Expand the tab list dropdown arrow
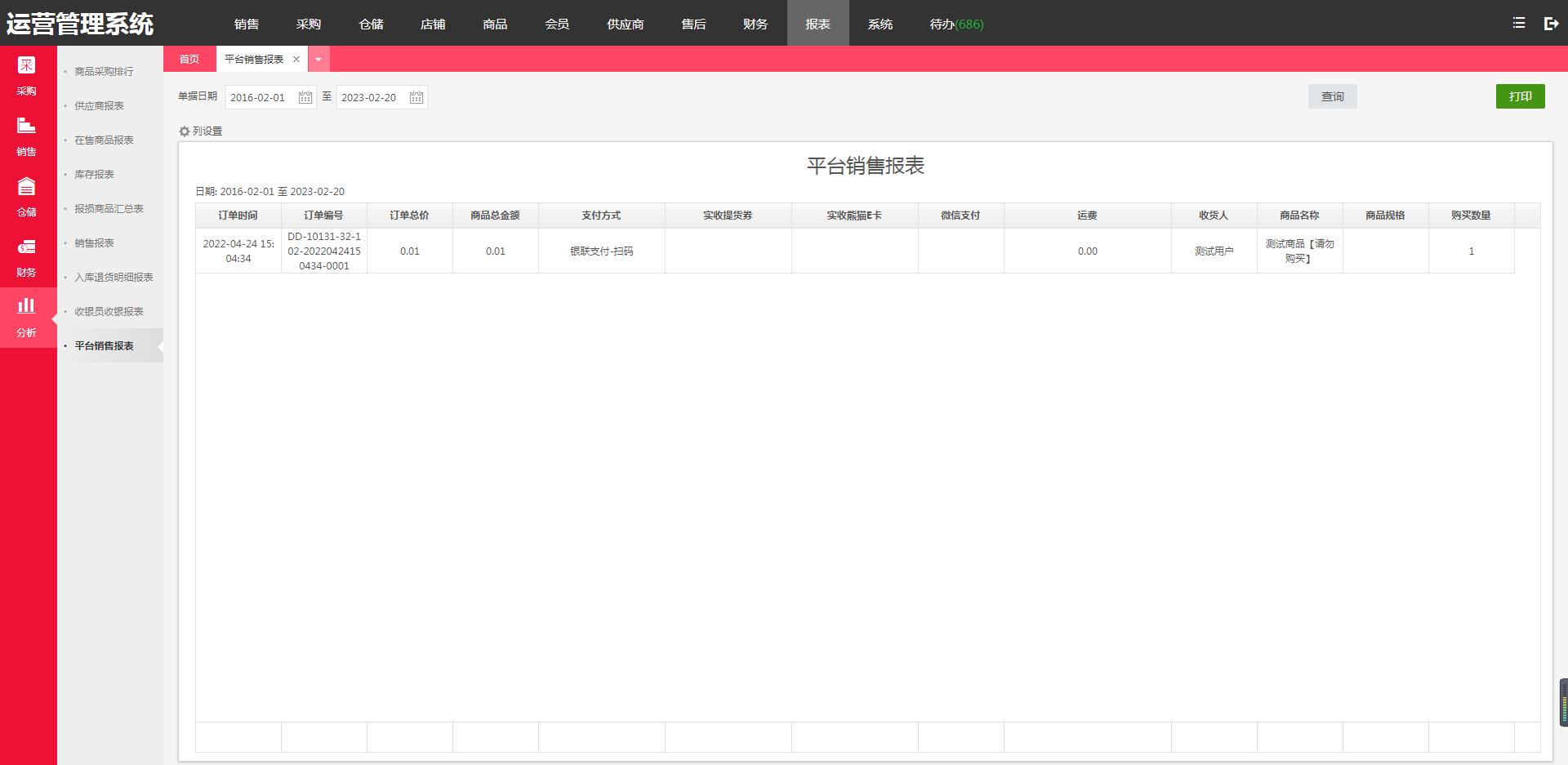The width and height of the screenshot is (1568, 765). pos(318,59)
